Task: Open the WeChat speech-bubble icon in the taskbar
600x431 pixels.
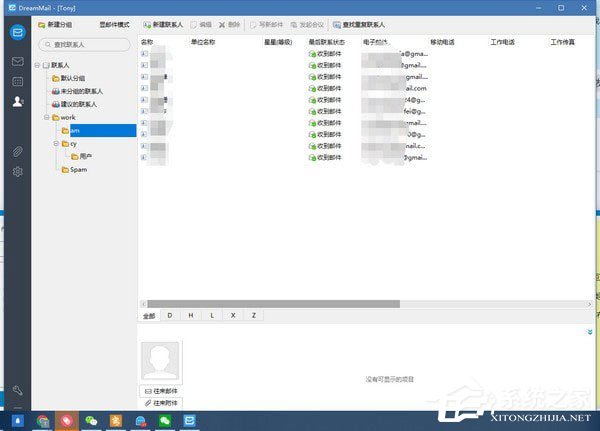Action: coord(91,421)
